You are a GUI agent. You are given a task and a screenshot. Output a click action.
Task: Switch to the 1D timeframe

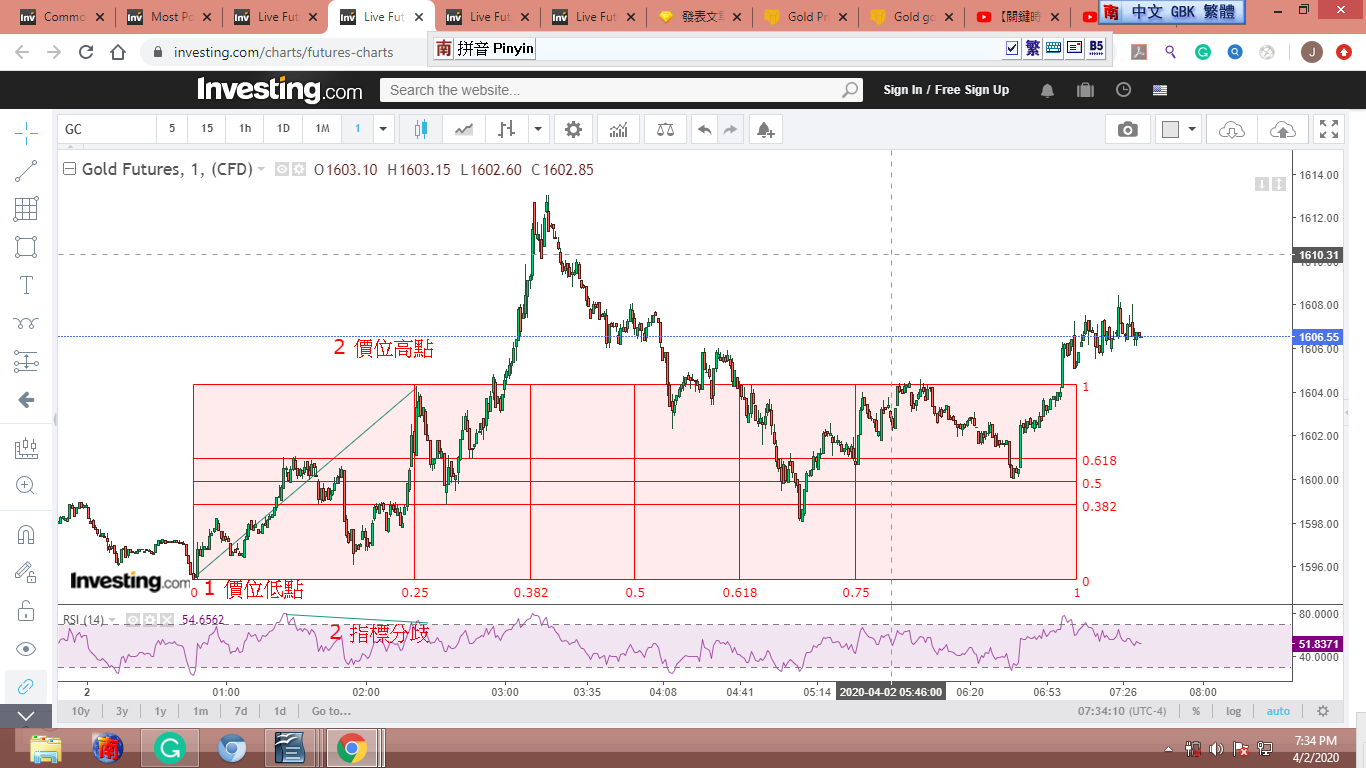coord(283,129)
